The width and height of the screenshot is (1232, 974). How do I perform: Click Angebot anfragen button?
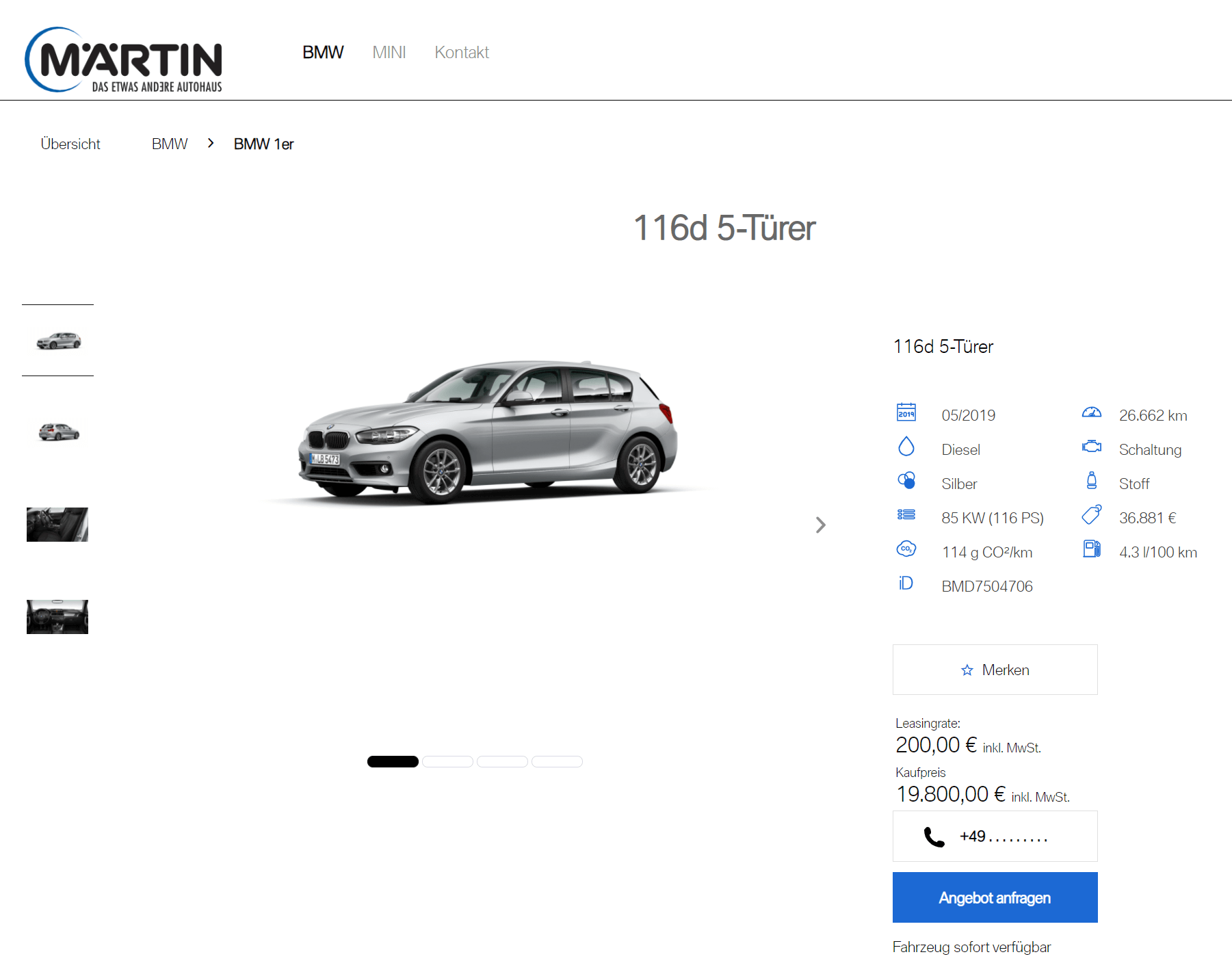[x=995, y=897]
